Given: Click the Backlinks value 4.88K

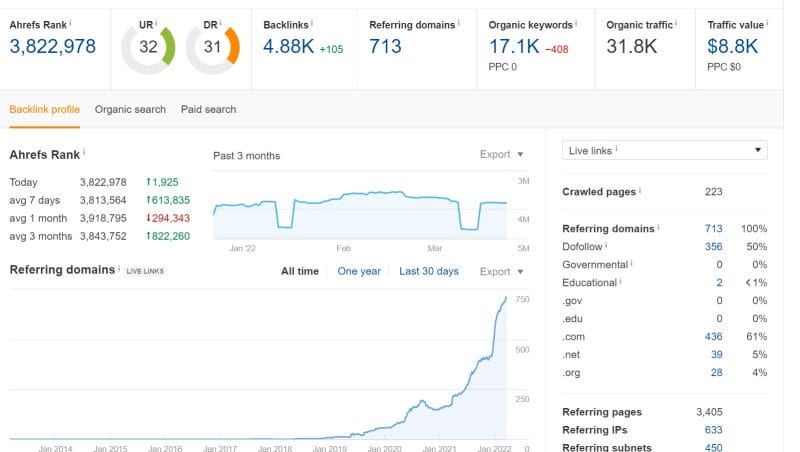Looking at the screenshot, I should tap(288, 46).
